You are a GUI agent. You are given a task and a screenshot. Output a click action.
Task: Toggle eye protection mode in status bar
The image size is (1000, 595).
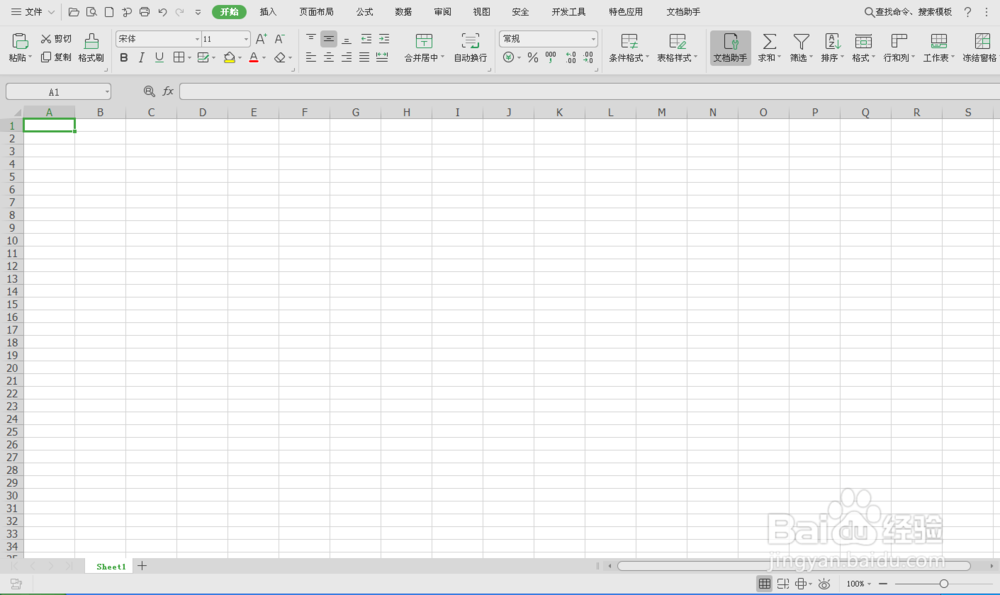(x=824, y=584)
